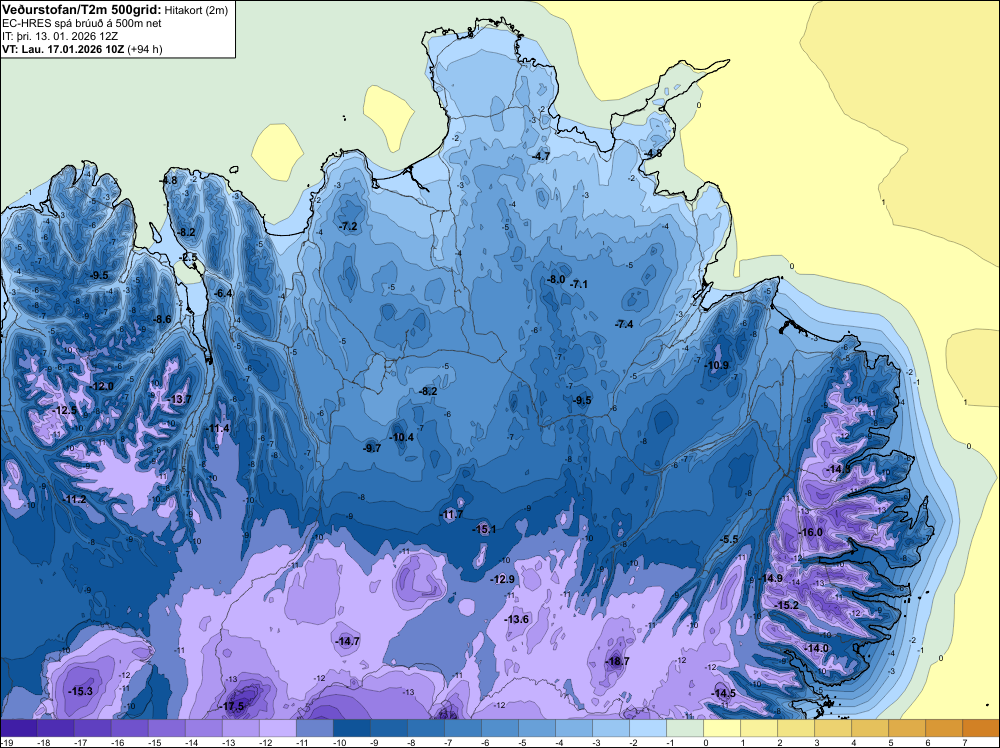This screenshot has width=1000, height=748.
Task: Select the line "EC-HRES spá brúuð á 500m net"
Action: 82,24
